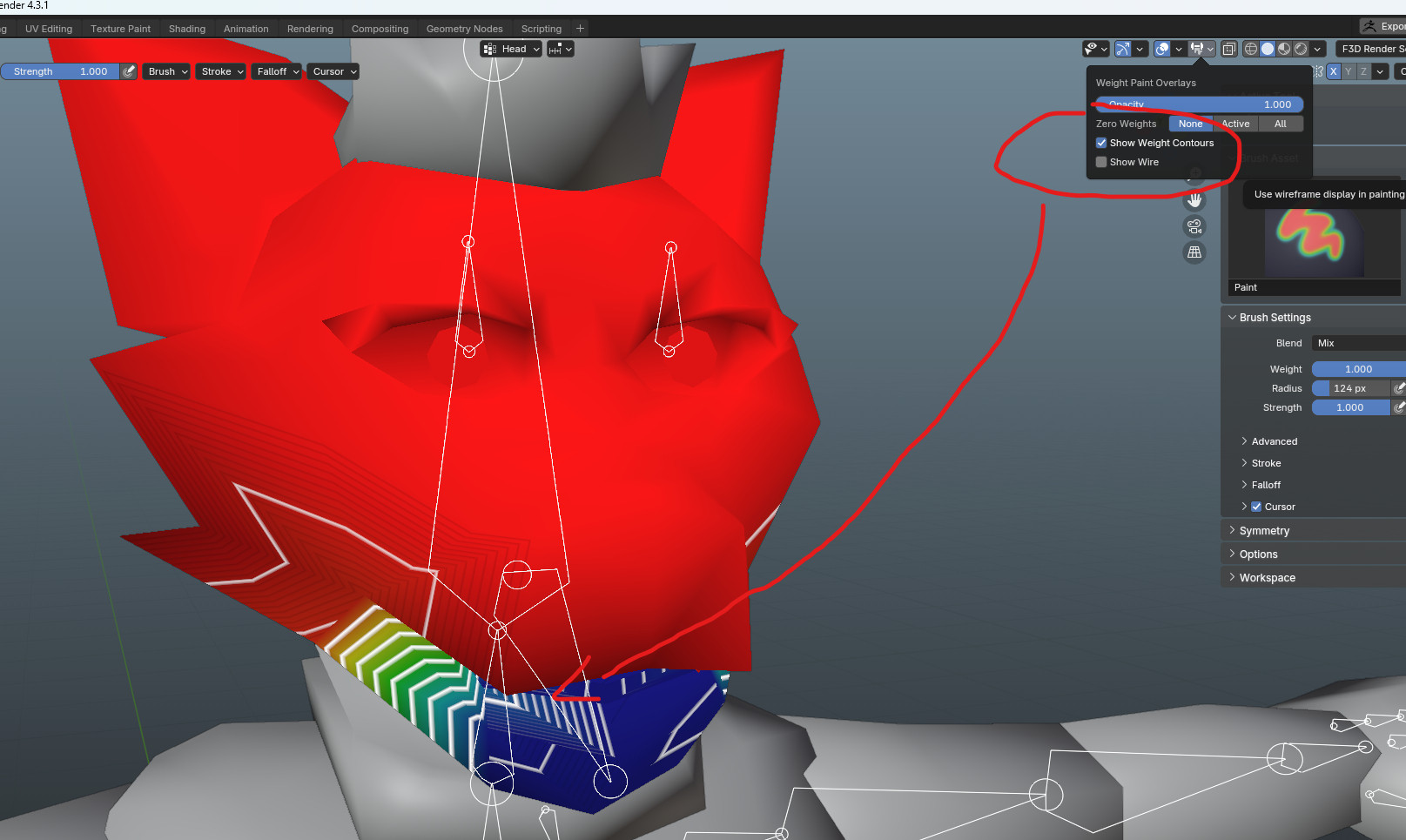The image size is (1406, 840).
Task: Click the Weight Paint overlays bone icon
Action: click(x=1198, y=49)
